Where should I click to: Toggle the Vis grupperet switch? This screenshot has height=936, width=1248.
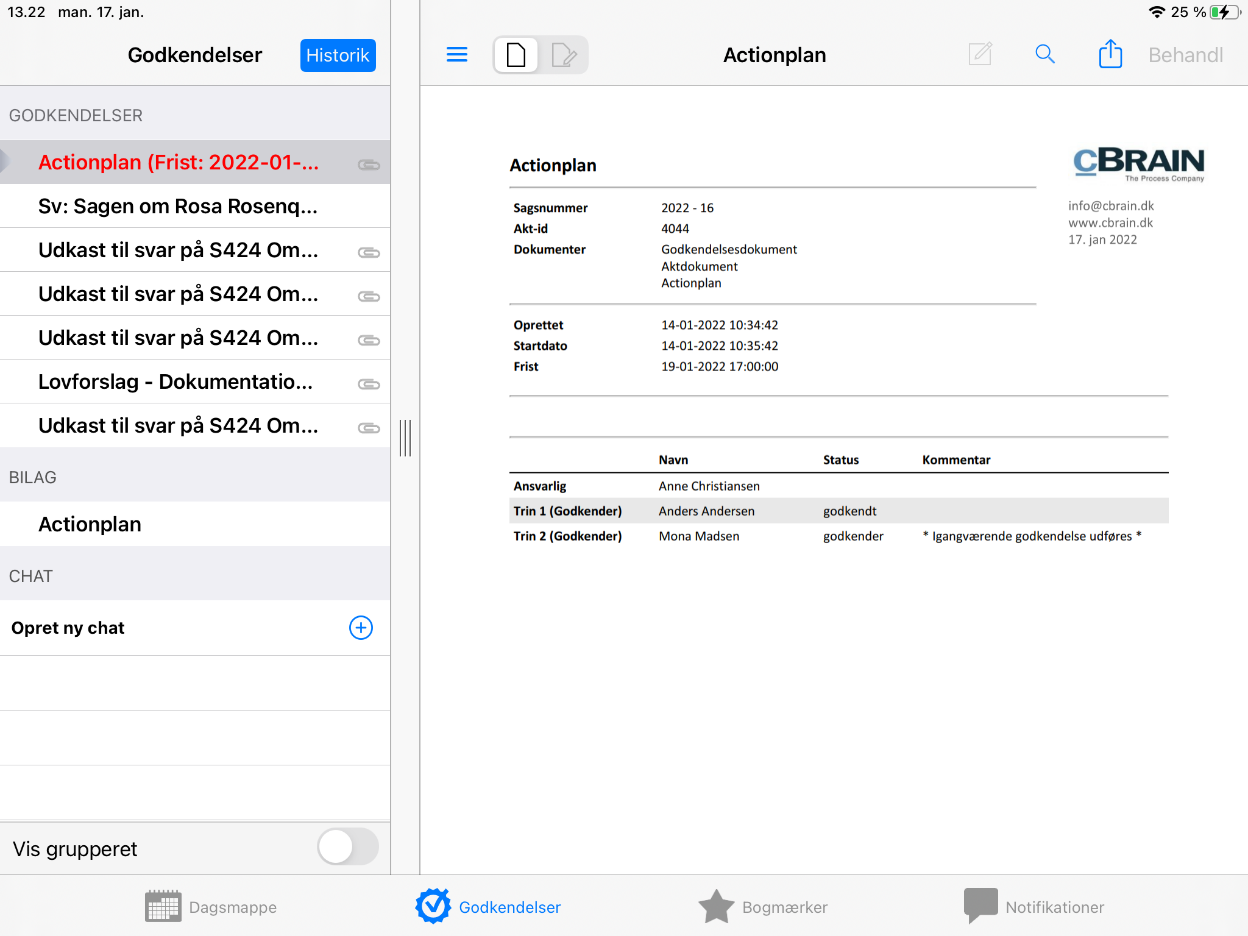[x=348, y=847]
